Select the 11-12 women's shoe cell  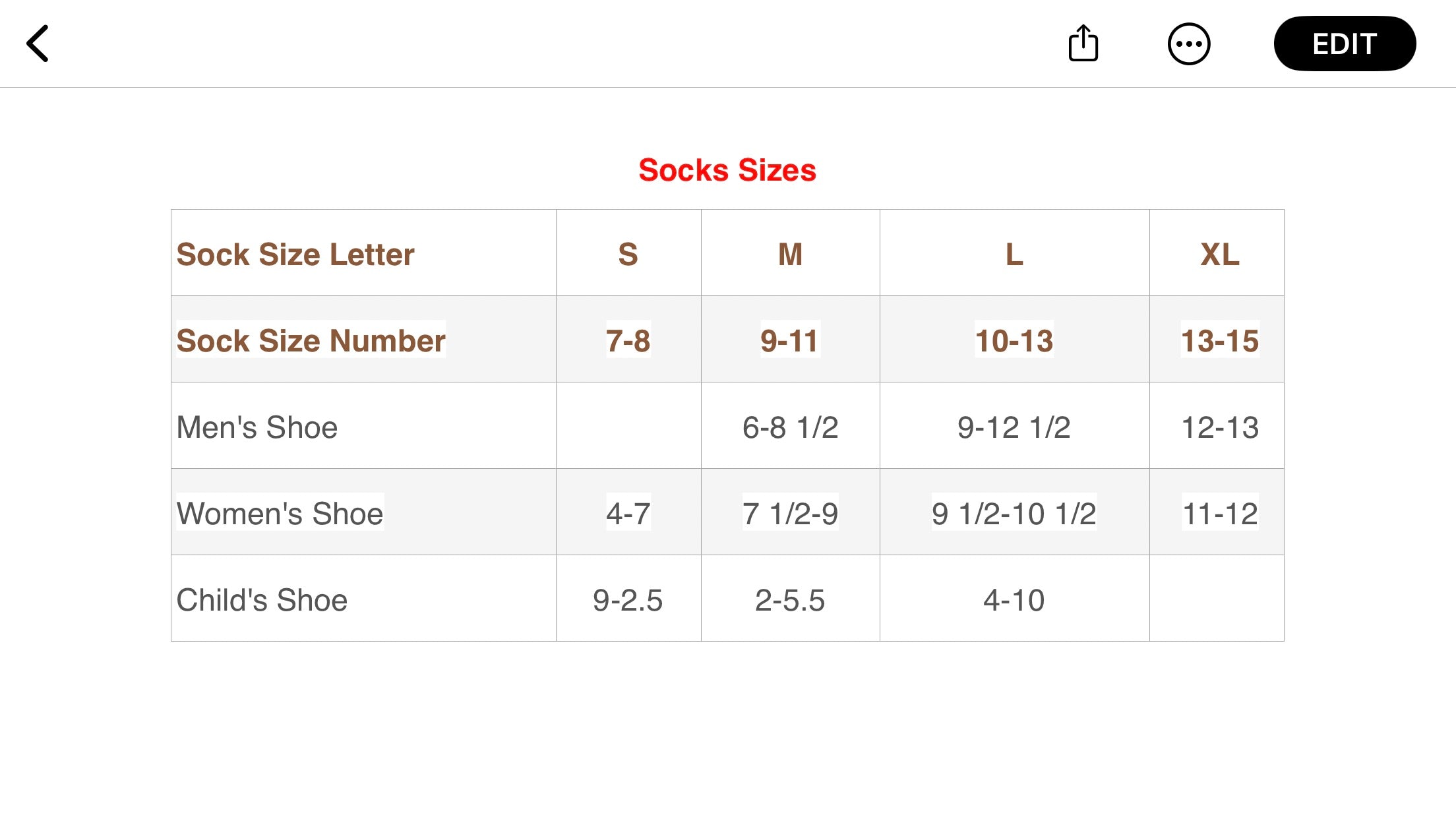(x=1217, y=513)
